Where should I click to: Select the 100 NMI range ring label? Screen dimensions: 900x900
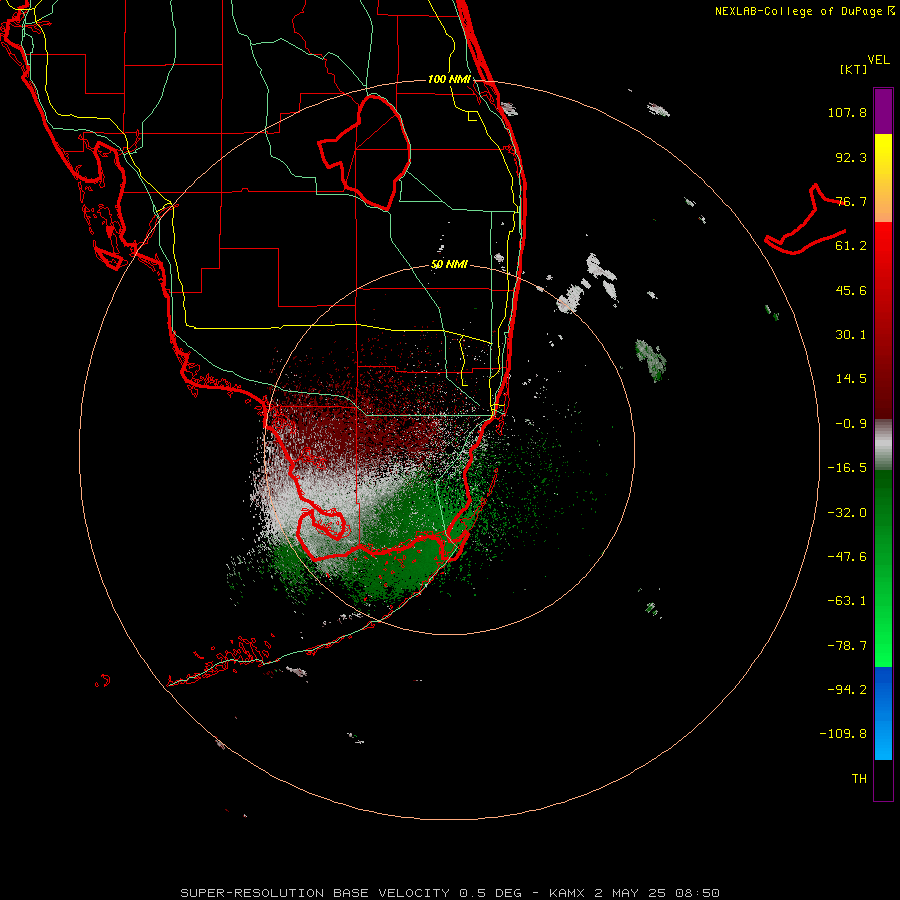click(x=449, y=79)
